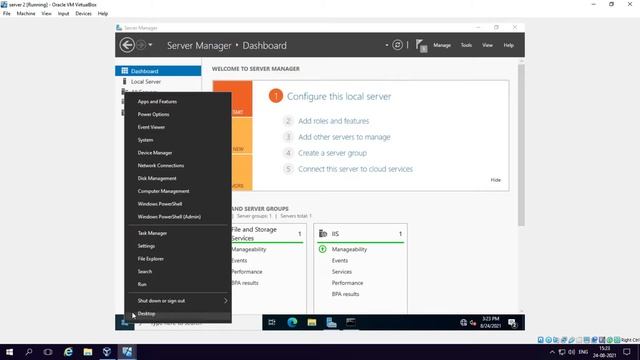The width and height of the screenshot is (640, 360).
Task: Open navigation history dropdown beside forward arrow
Action: [150, 45]
